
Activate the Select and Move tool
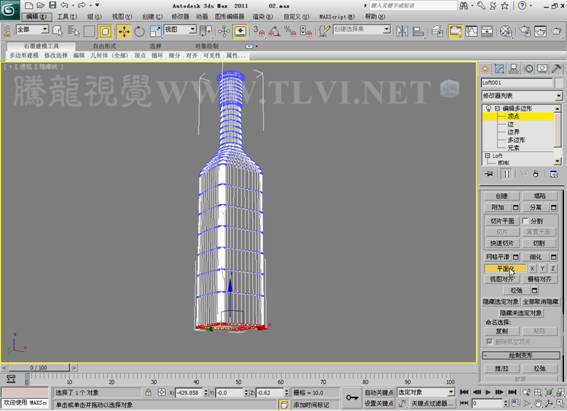click(124, 31)
